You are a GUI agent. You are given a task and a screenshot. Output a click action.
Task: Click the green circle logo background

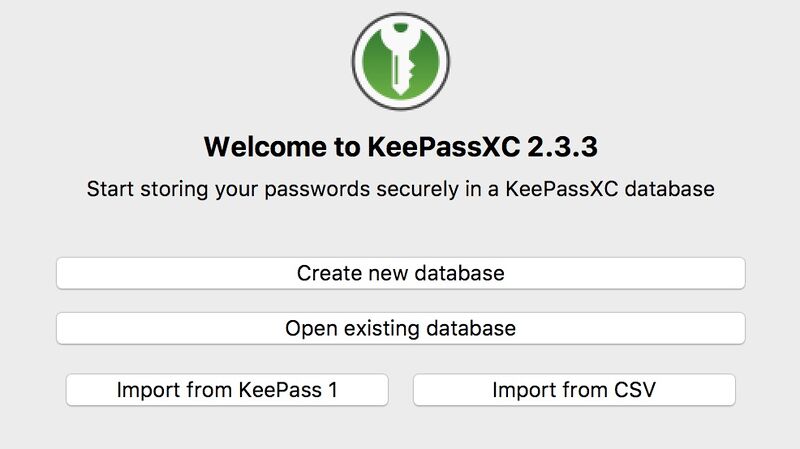click(x=374, y=64)
